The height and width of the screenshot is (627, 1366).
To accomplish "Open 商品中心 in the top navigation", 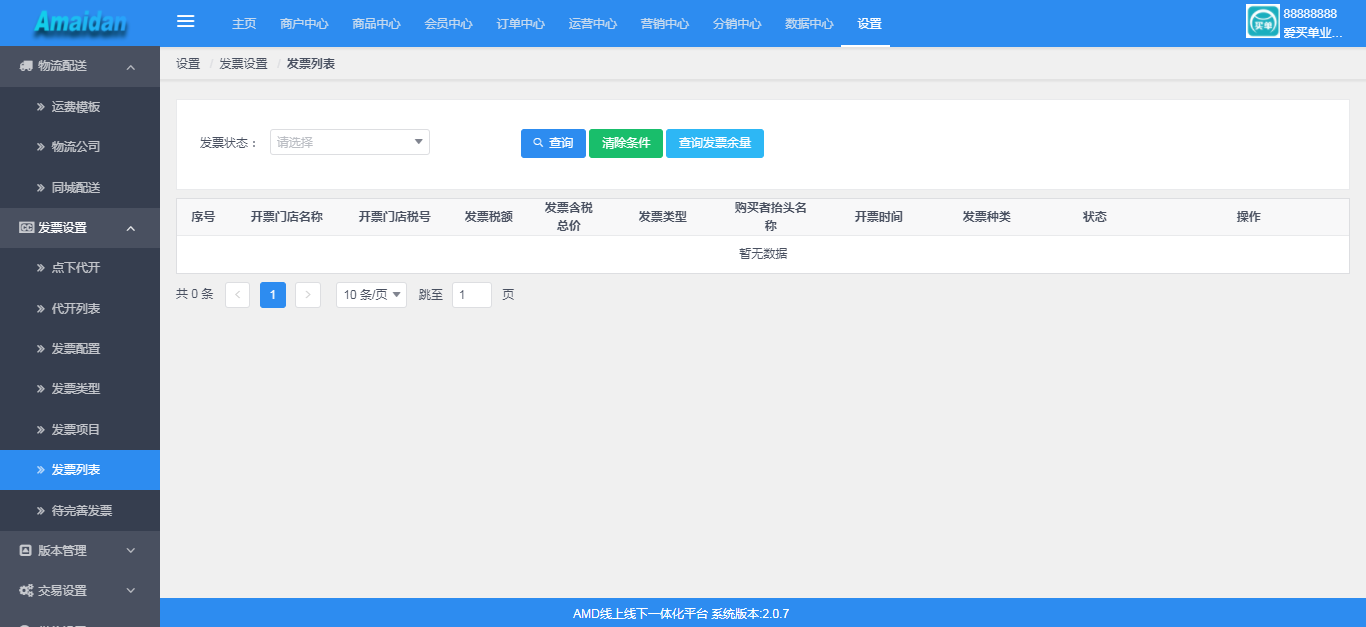I will click(376, 24).
